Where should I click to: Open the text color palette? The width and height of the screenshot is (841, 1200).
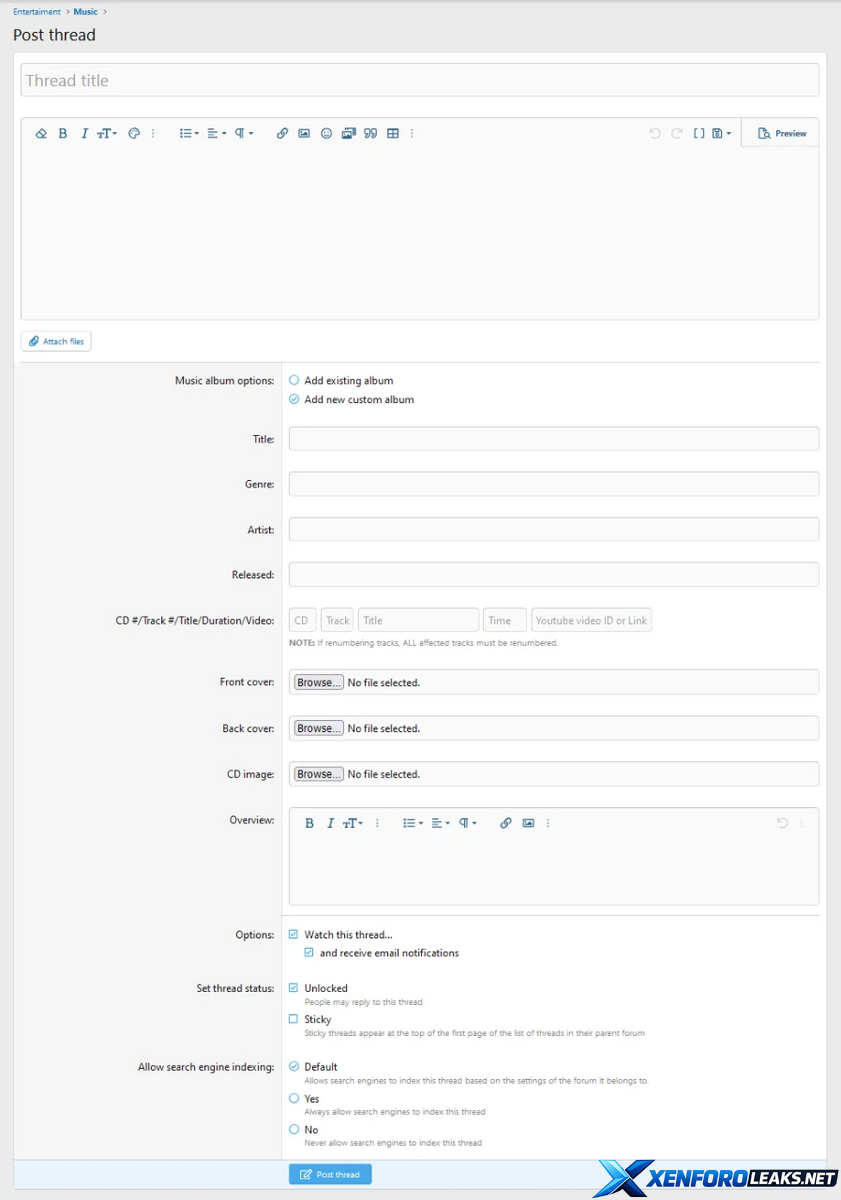(134, 133)
